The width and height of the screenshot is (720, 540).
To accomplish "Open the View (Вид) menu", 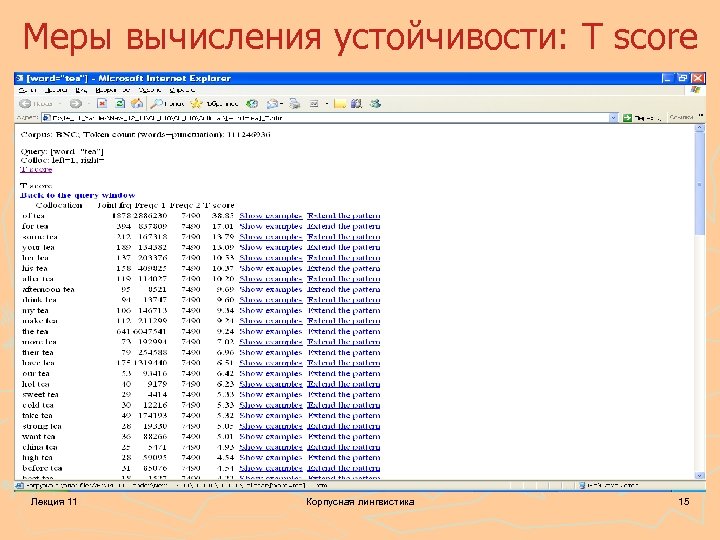I will tap(81, 90).
